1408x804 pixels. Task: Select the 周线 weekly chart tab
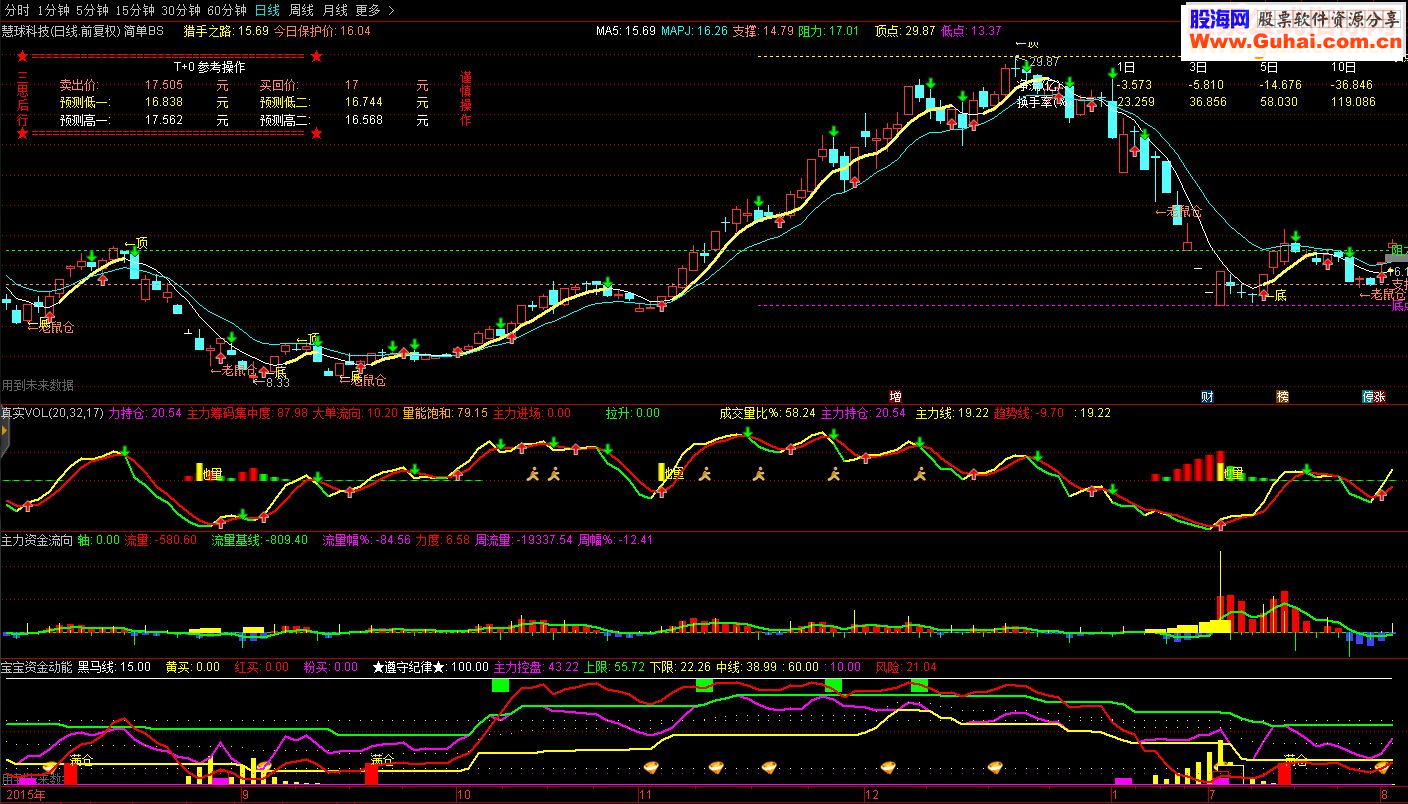tap(301, 10)
